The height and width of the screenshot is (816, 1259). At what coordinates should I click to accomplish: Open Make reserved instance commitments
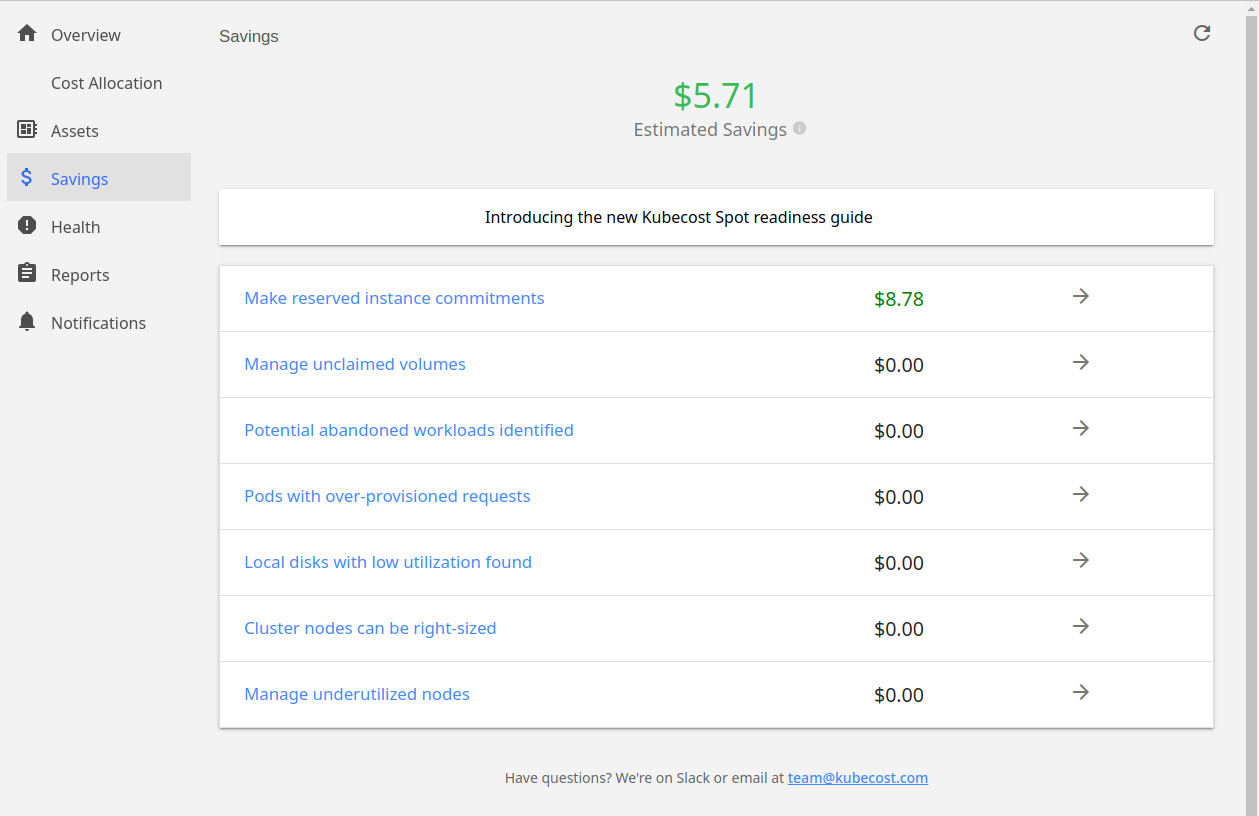[394, 298]
